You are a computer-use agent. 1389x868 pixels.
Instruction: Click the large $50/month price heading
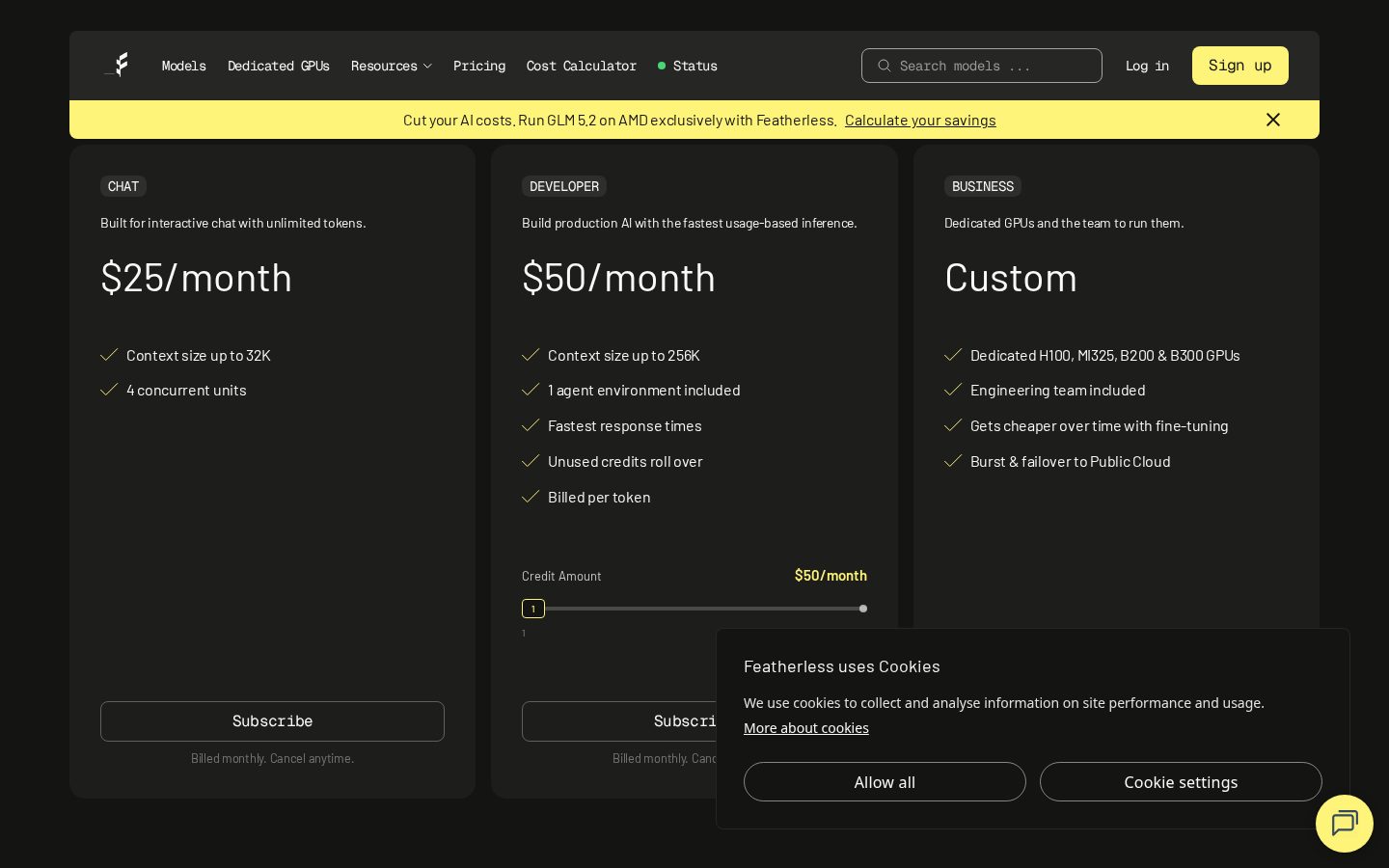click(x=618, y=278)
